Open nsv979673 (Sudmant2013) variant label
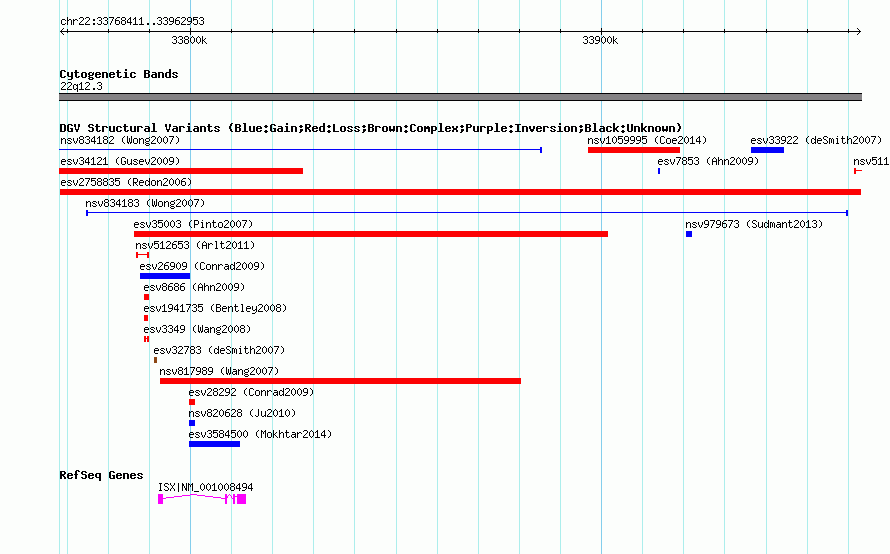This screenshot has width=890, height=554. tap(754, 224)
